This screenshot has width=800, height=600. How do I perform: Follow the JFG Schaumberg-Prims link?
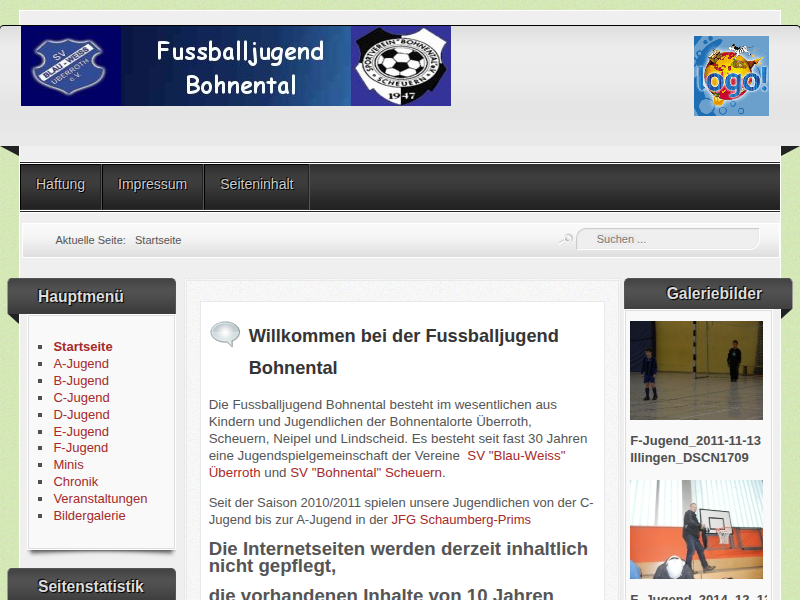(461, 520)
